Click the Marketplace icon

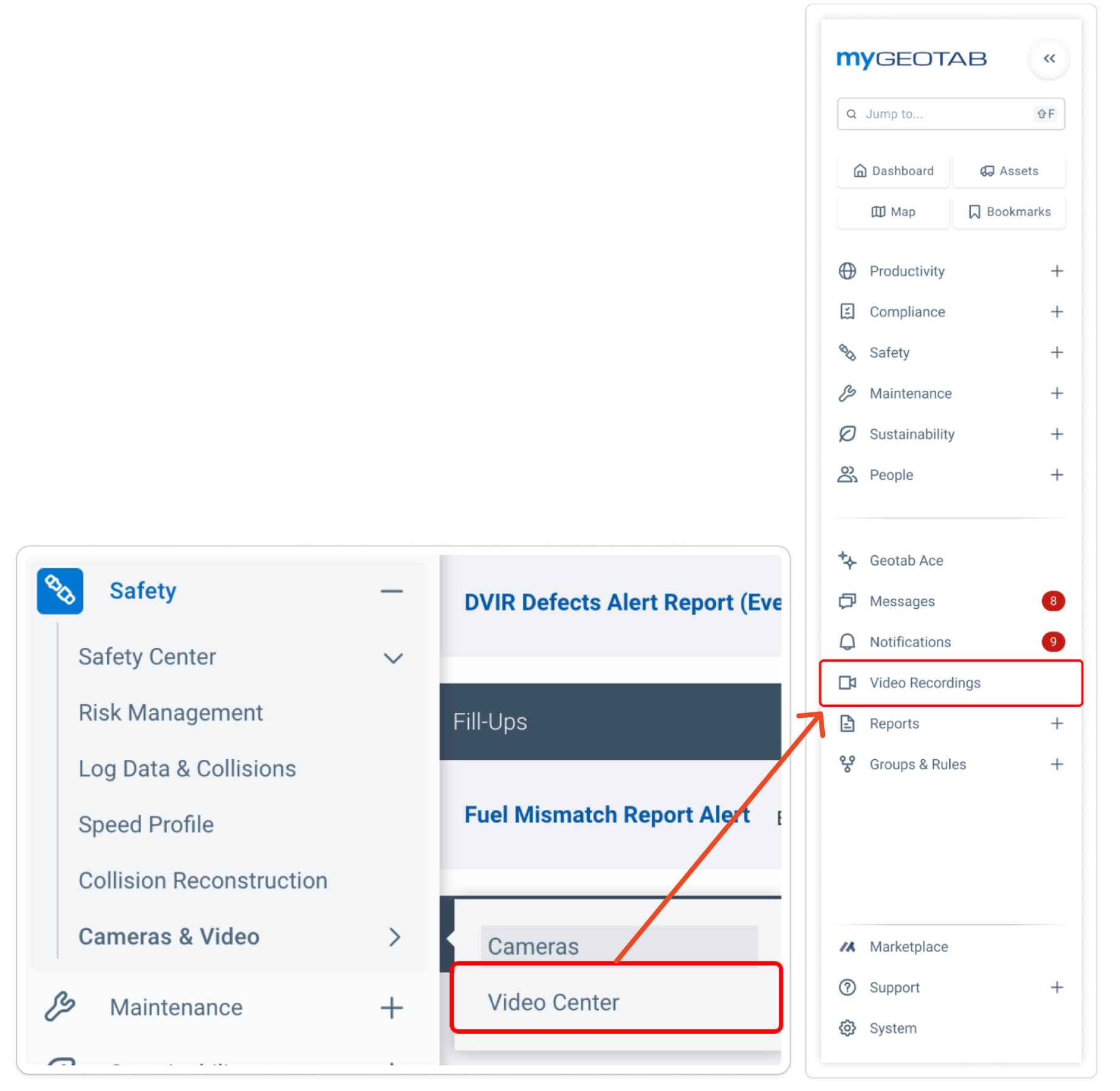click(x=847, y=947)
